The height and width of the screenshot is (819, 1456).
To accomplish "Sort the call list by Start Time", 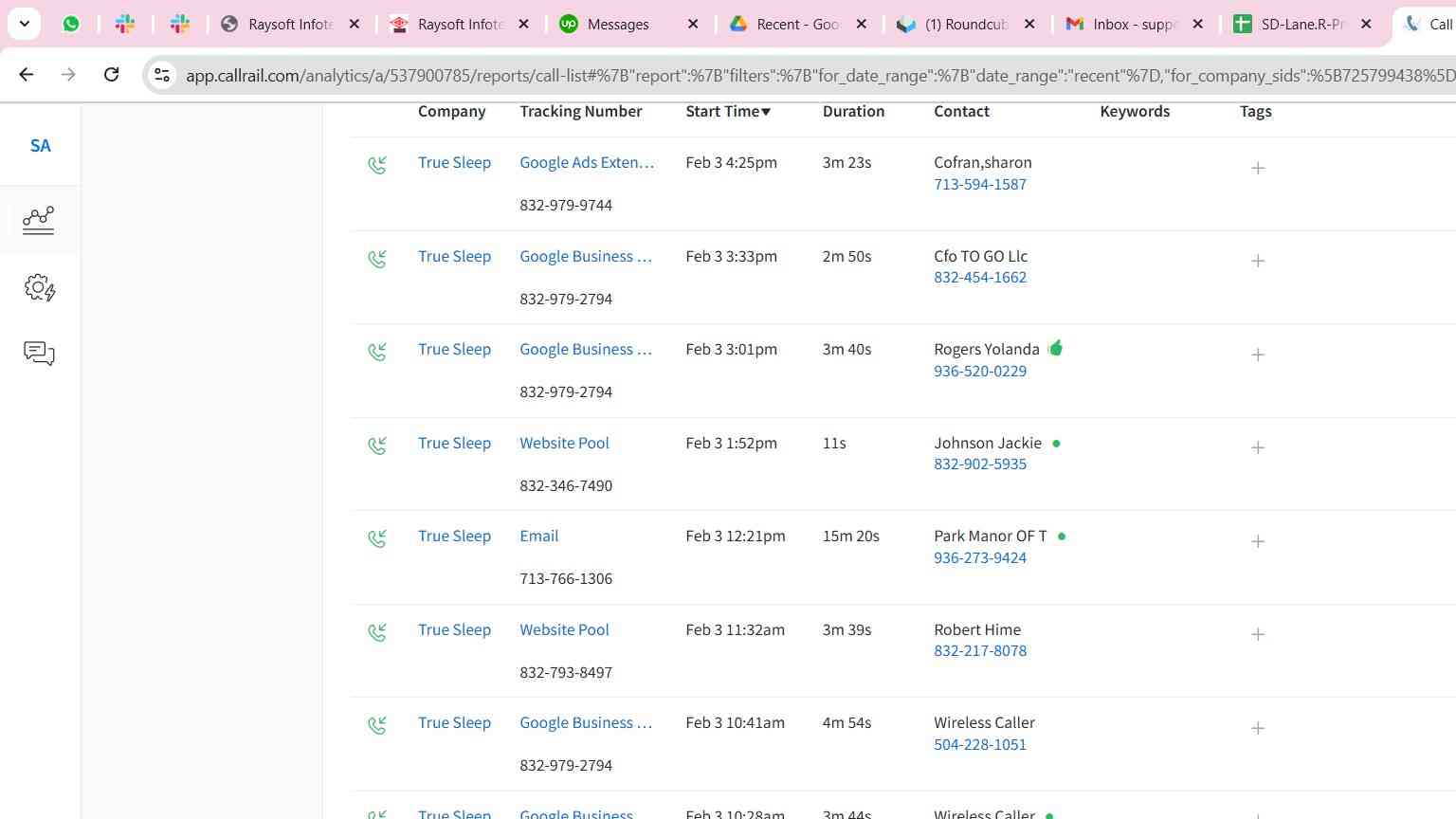I will click(728, 112).
